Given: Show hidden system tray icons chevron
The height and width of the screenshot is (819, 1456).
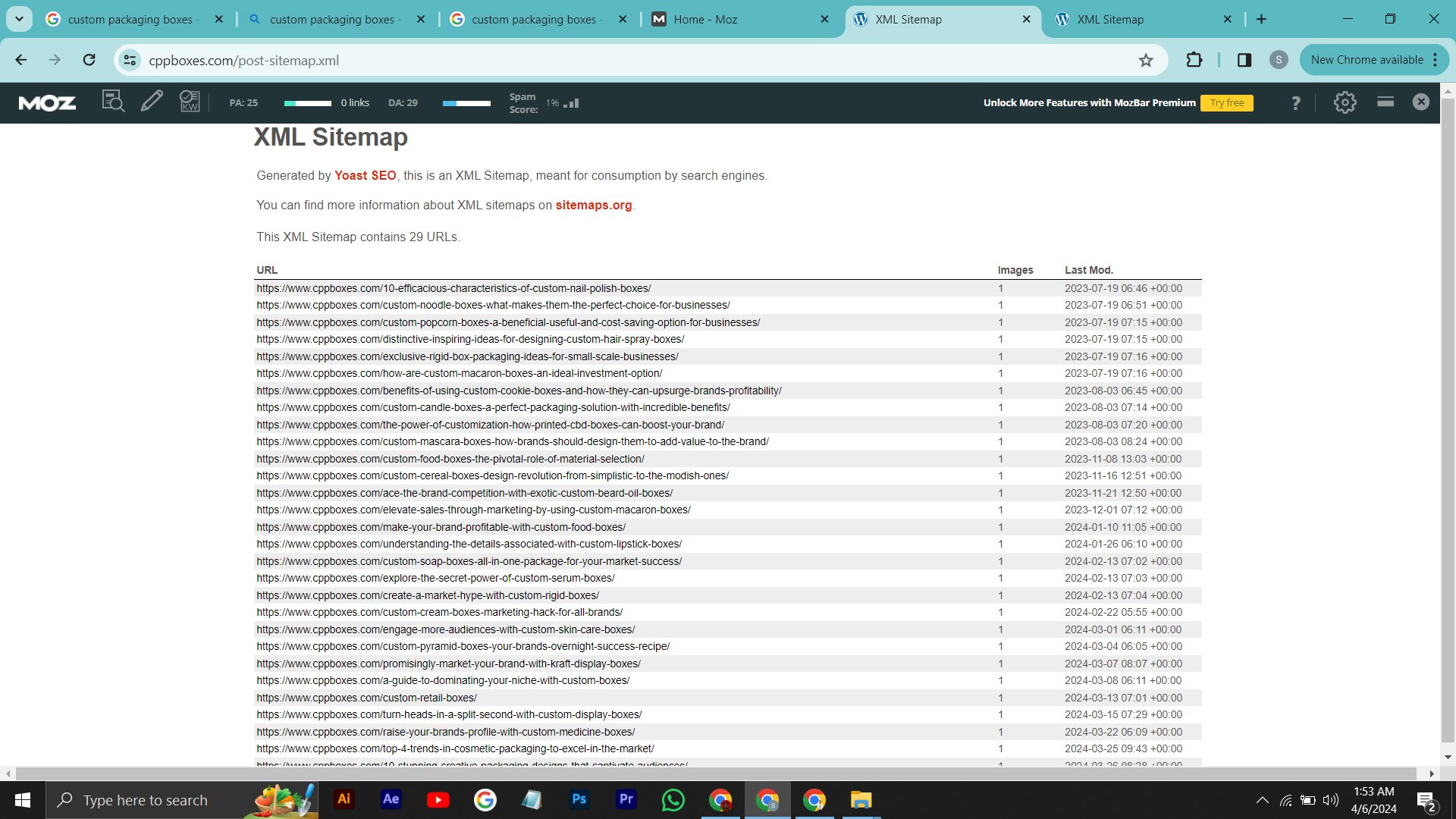Looking at the screenshot, I should click(x=1262, y=800).
